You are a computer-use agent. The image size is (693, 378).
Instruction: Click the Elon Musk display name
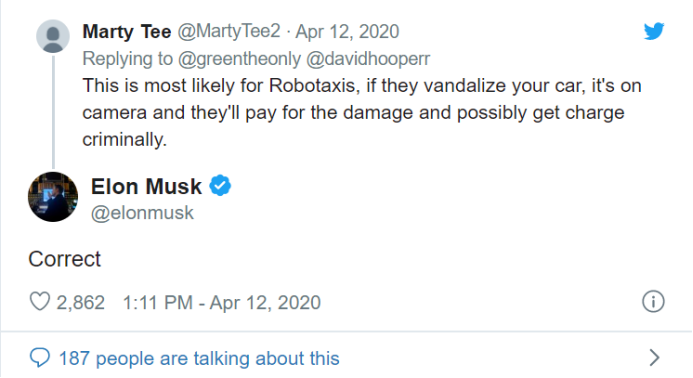pyautogui.click(x=146, y=186)
